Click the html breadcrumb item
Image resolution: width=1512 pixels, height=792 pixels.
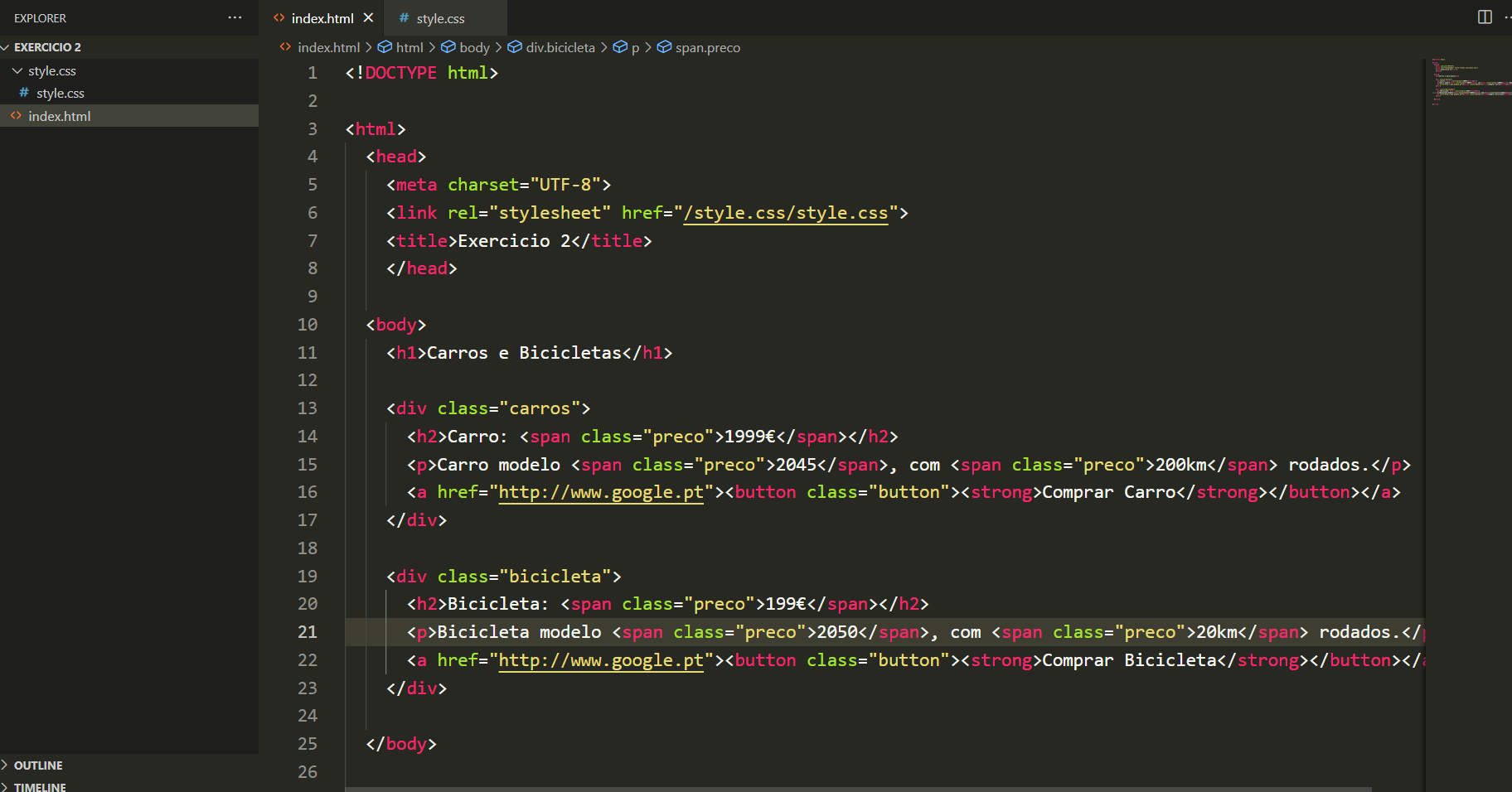pyautogui.click(x=409, y=48)
